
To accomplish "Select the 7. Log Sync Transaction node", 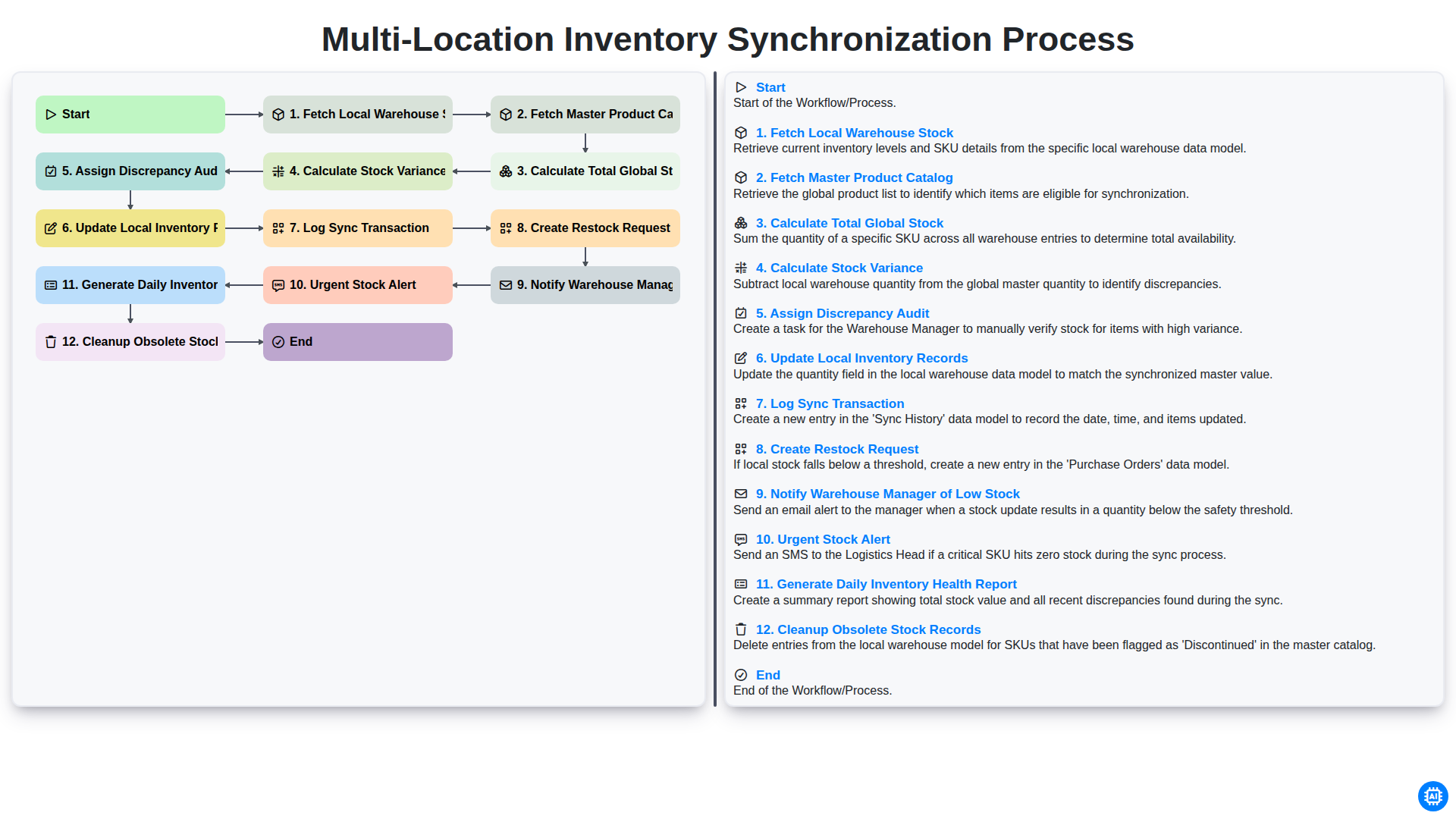I will click(358, 228).
